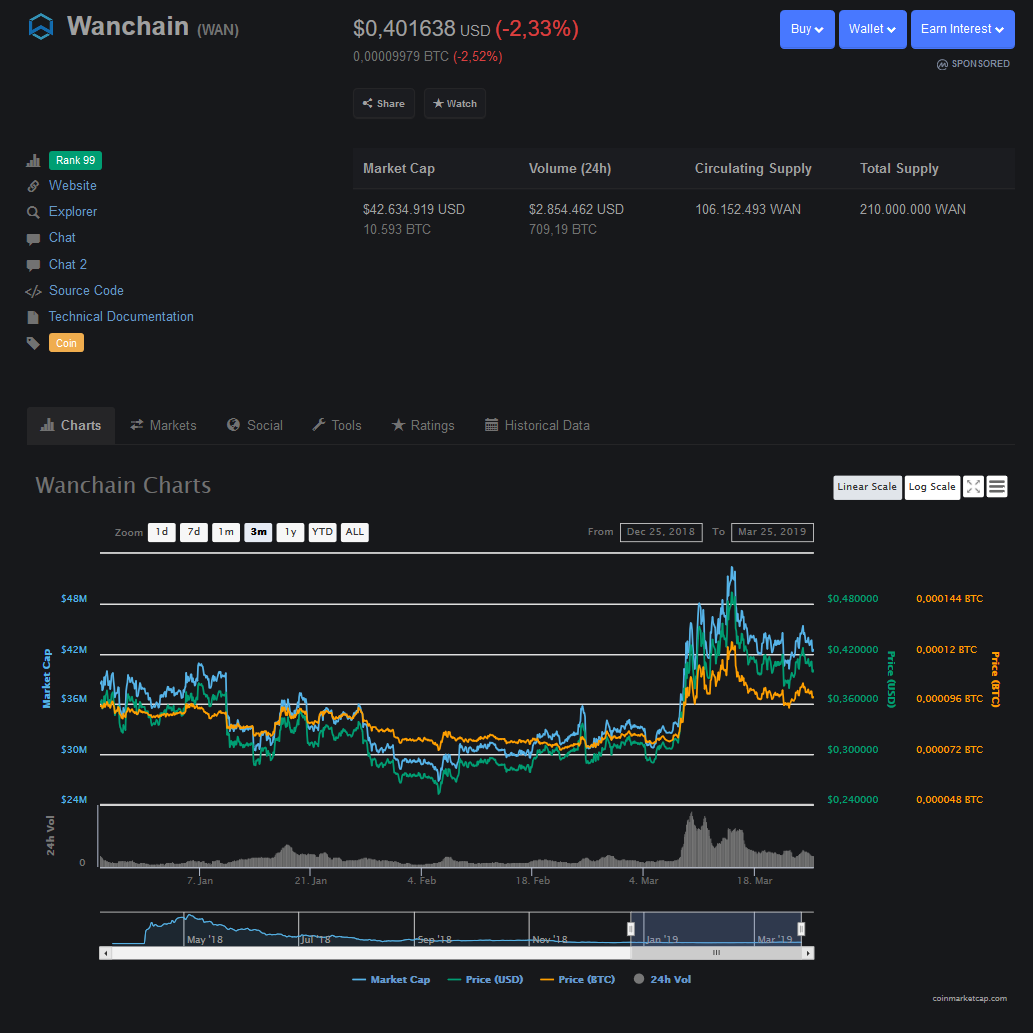Screen dimensions: 1033x1033
Task: Switch chart to Linear Scale
Action: pyautogui.click(x=867, y=488)
